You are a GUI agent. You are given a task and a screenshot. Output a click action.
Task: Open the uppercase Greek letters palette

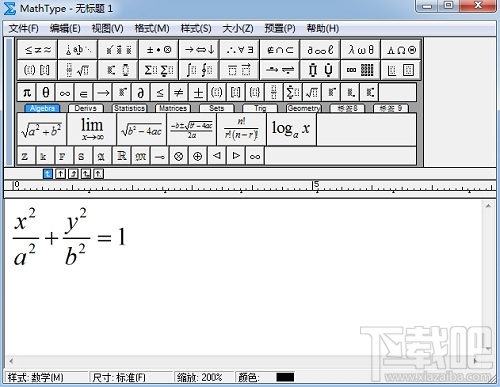coord(401,50)
